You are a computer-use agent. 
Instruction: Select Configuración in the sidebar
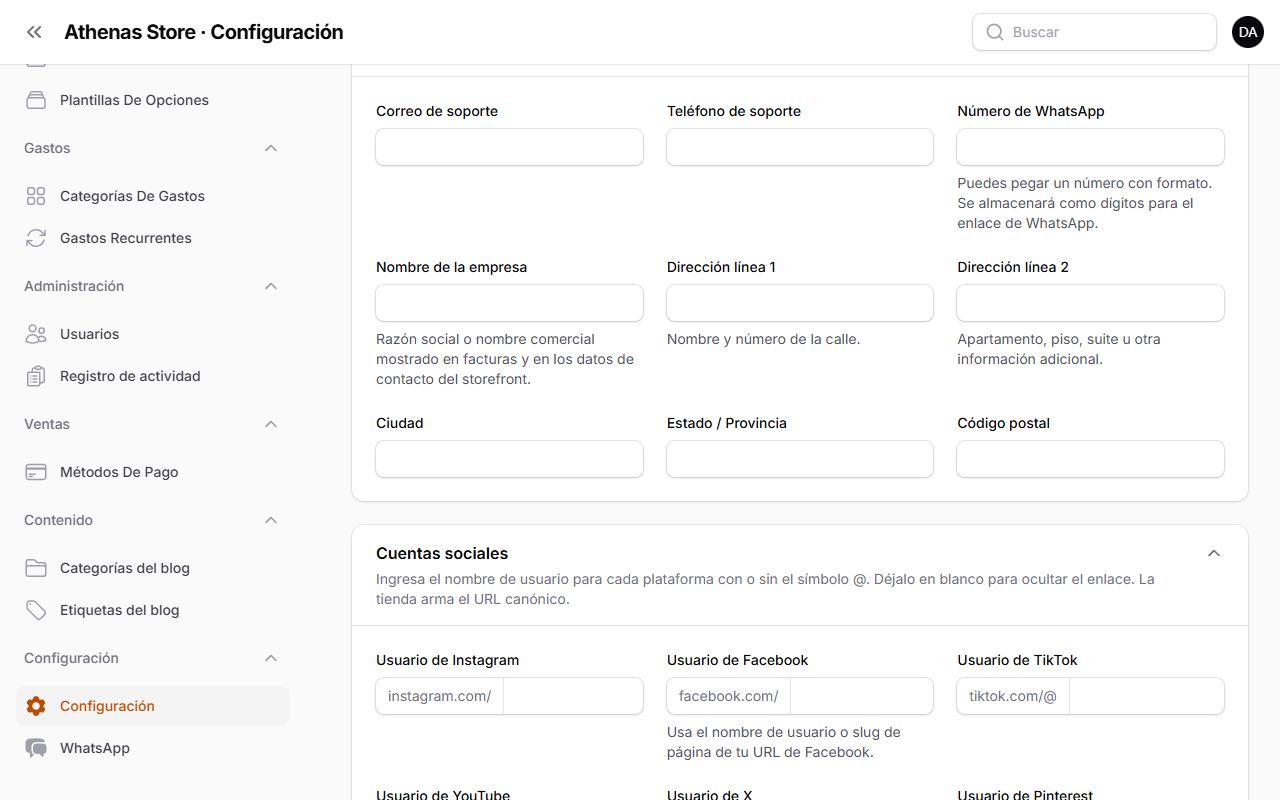click(152, 706)
